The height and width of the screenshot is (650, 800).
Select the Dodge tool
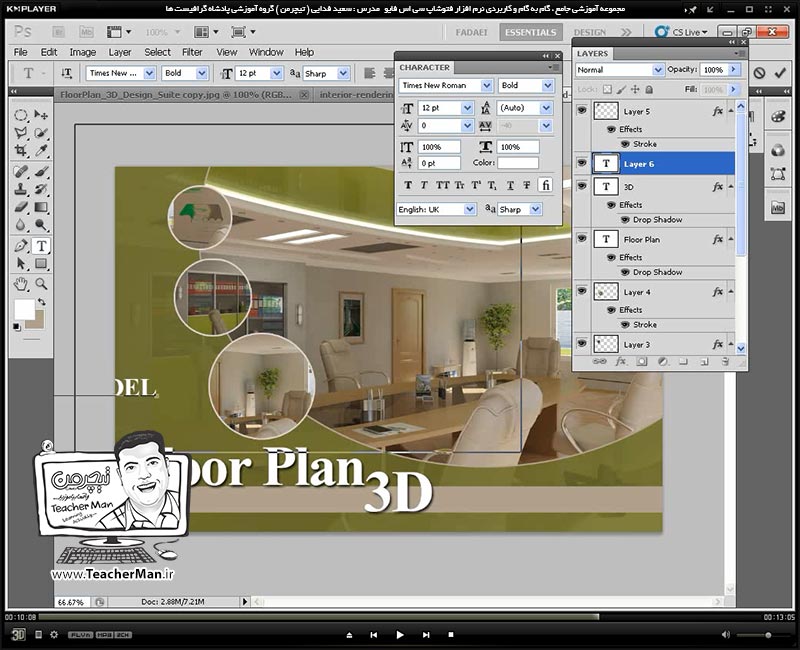pyautogui.click(x=41, y=225)
